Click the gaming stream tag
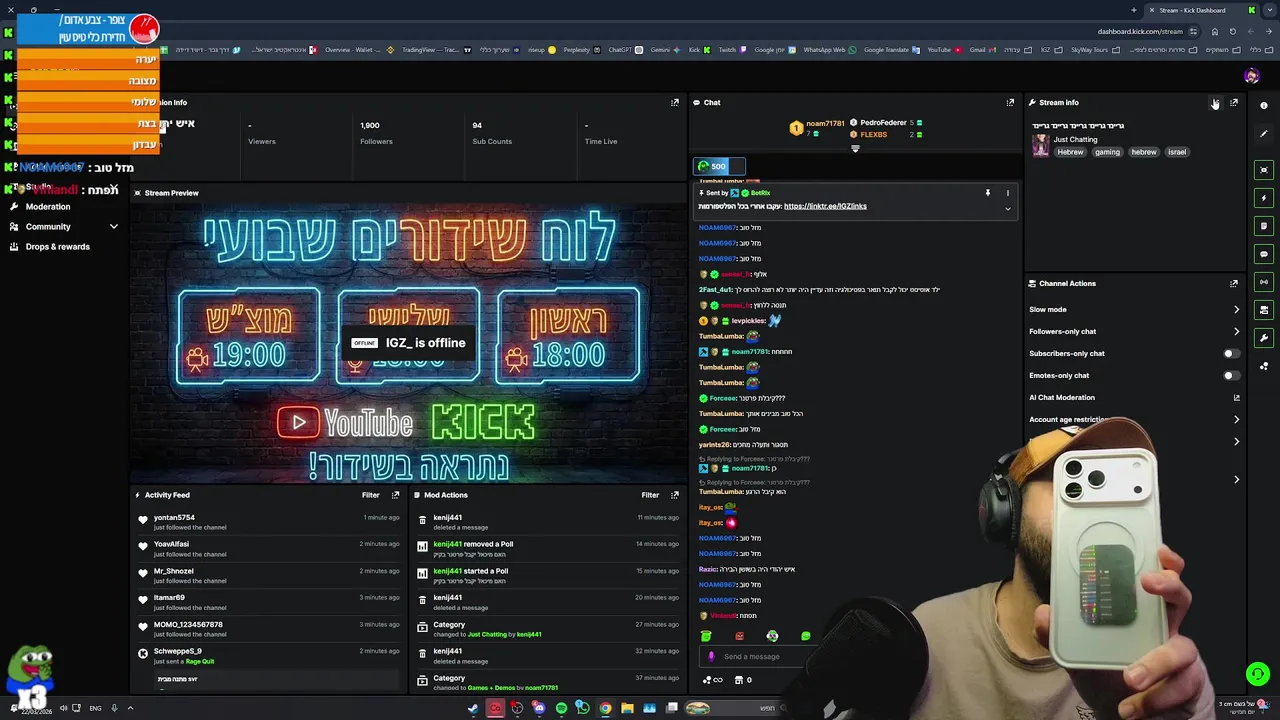 coord(1107,152)
